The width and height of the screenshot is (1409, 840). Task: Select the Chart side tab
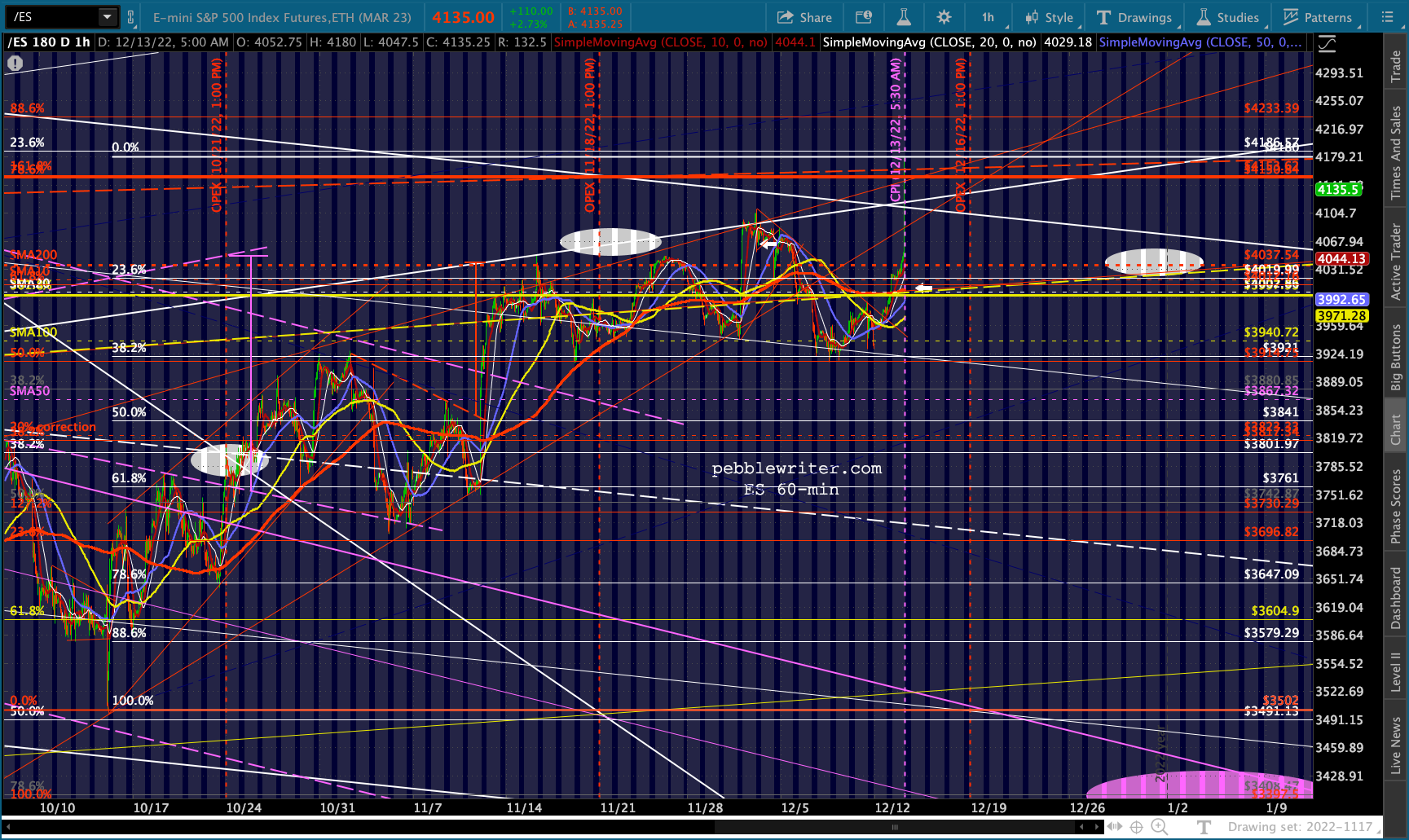[x=1396, y=429]
